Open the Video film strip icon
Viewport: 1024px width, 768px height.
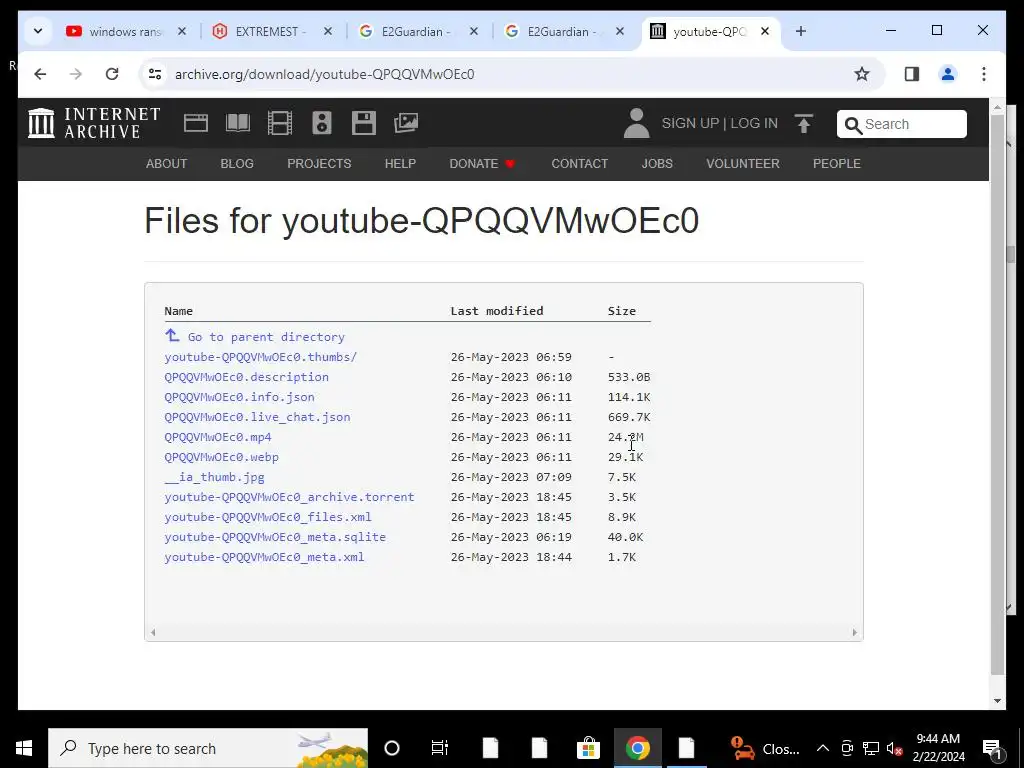[x=280, y=123]
